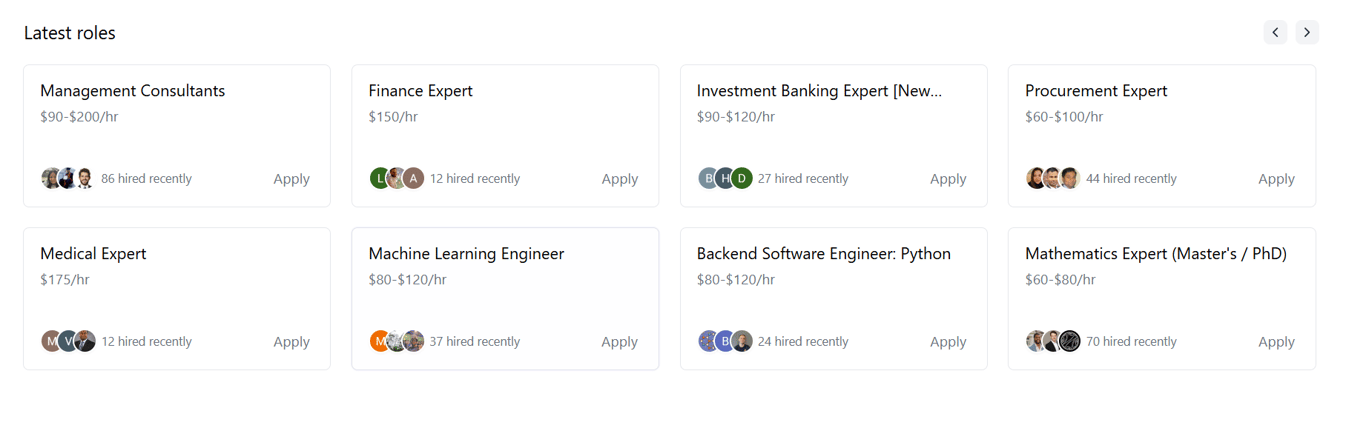Click the avatar group on Medical Expert card
The width and height of the screenshot is (1366, 428).
68,341
